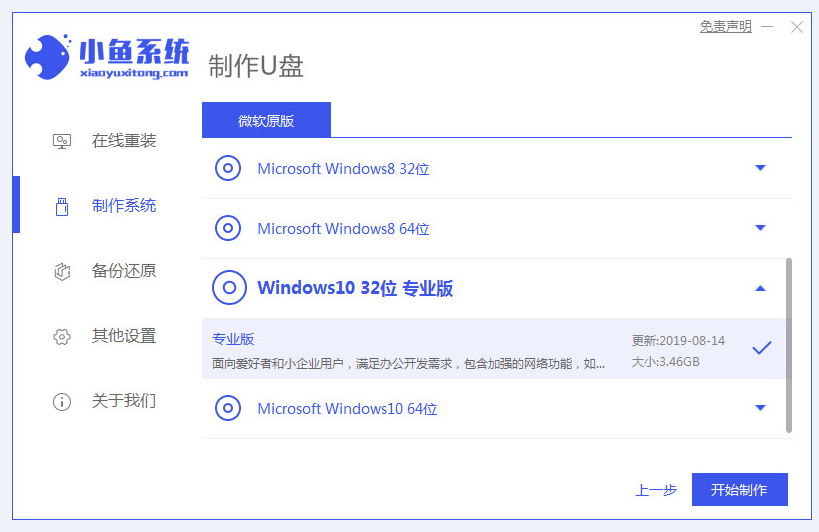This screenshot has width=819, height=532.
Task: Click the system list vertical scrollbar
Action: point(789,345)
